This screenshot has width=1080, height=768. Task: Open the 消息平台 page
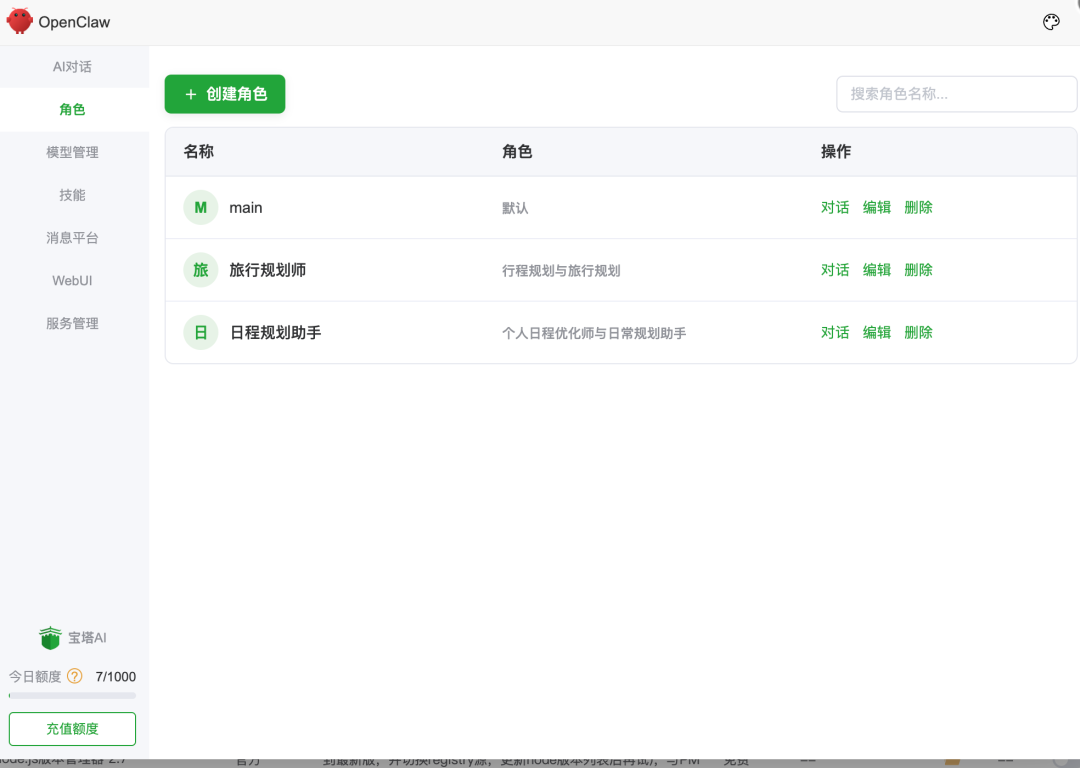click(x=72, y=238)
